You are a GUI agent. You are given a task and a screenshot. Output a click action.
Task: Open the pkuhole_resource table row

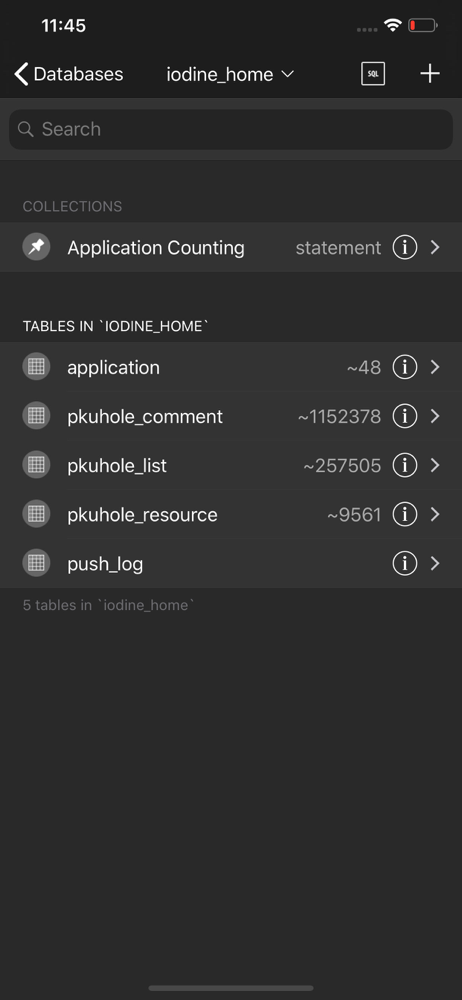tap(231, 514)
